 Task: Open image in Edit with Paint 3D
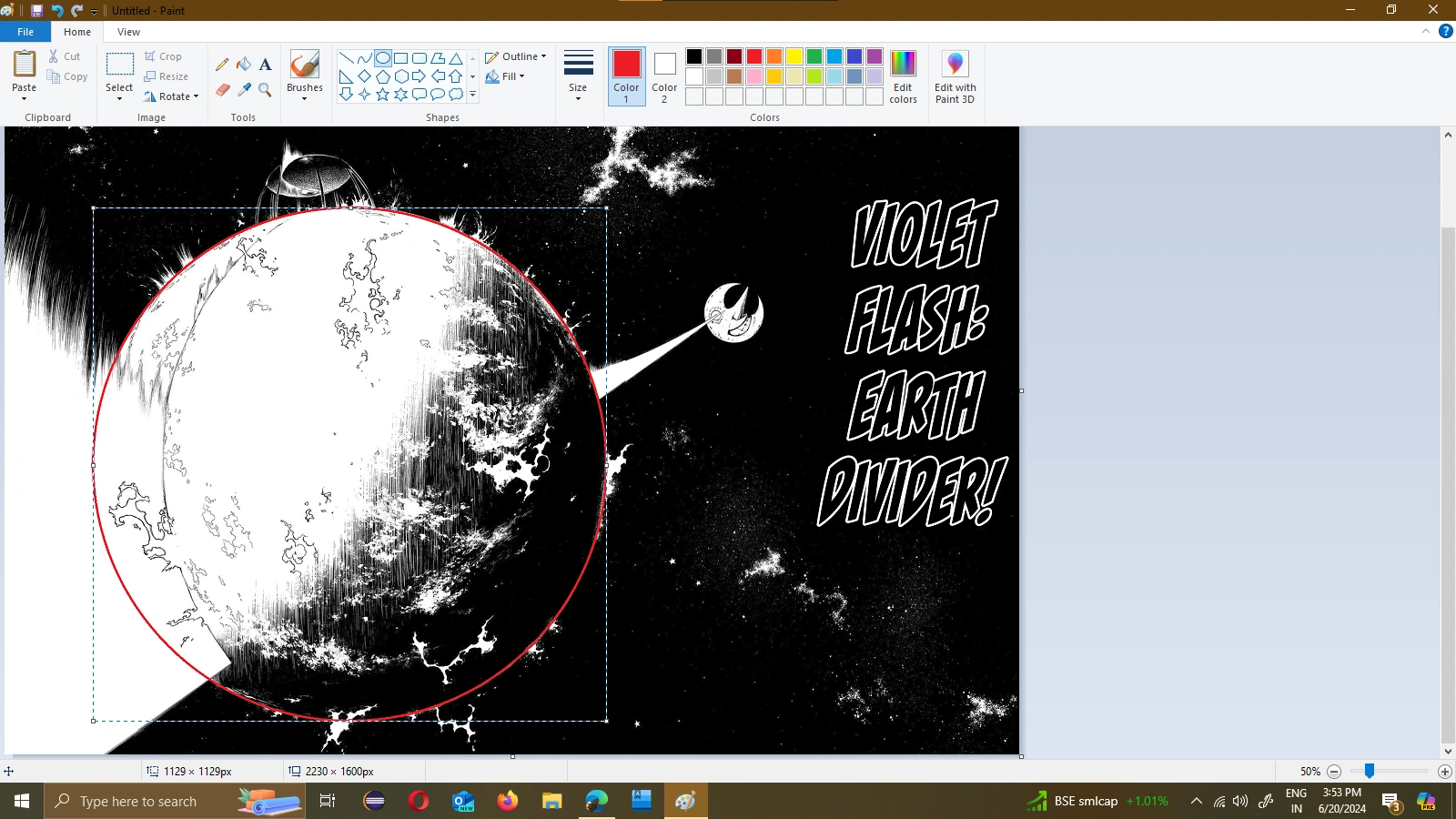coord(955,76)
